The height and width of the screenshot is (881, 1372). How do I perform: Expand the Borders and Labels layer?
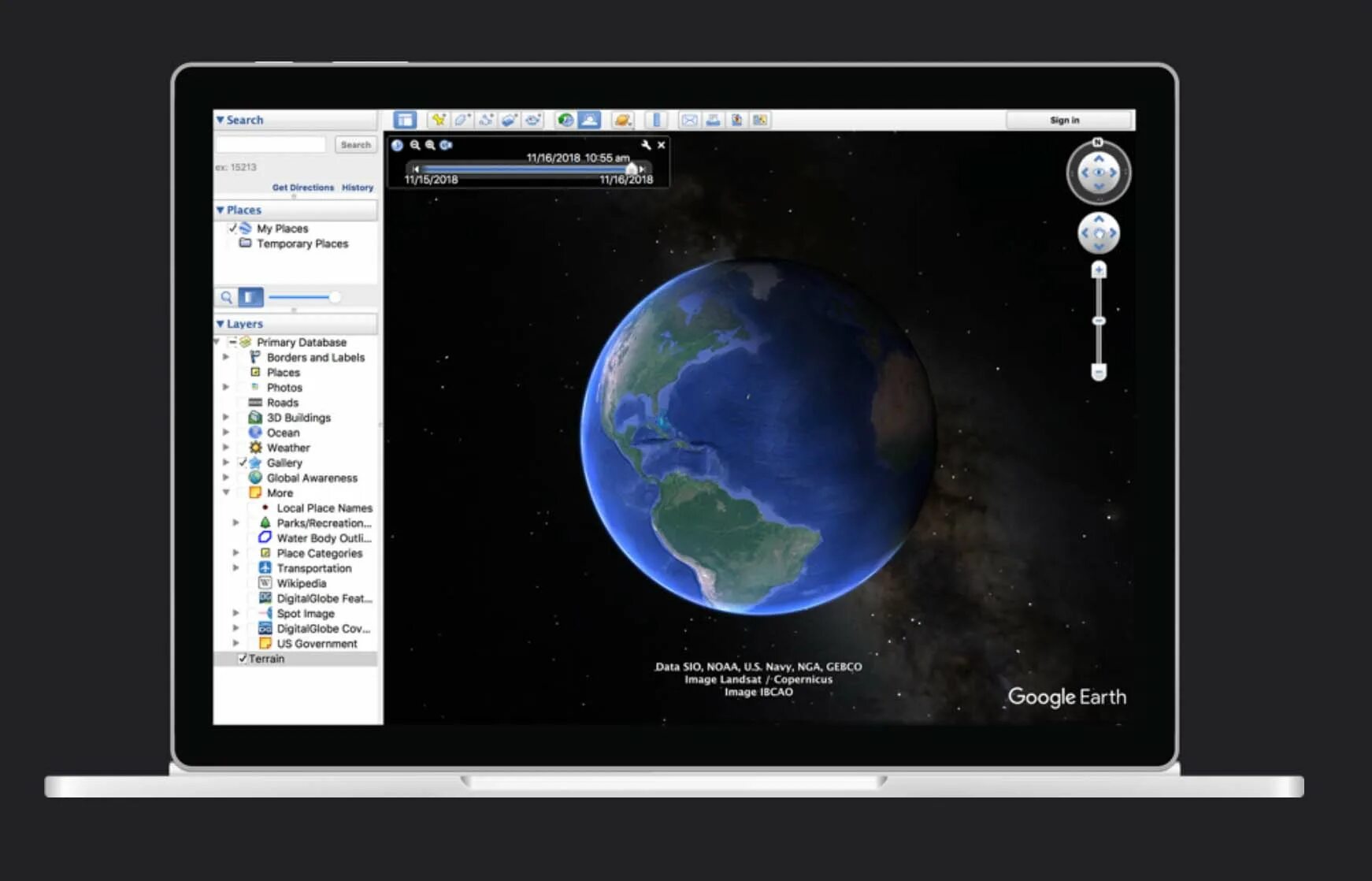(x=226, y=357)
